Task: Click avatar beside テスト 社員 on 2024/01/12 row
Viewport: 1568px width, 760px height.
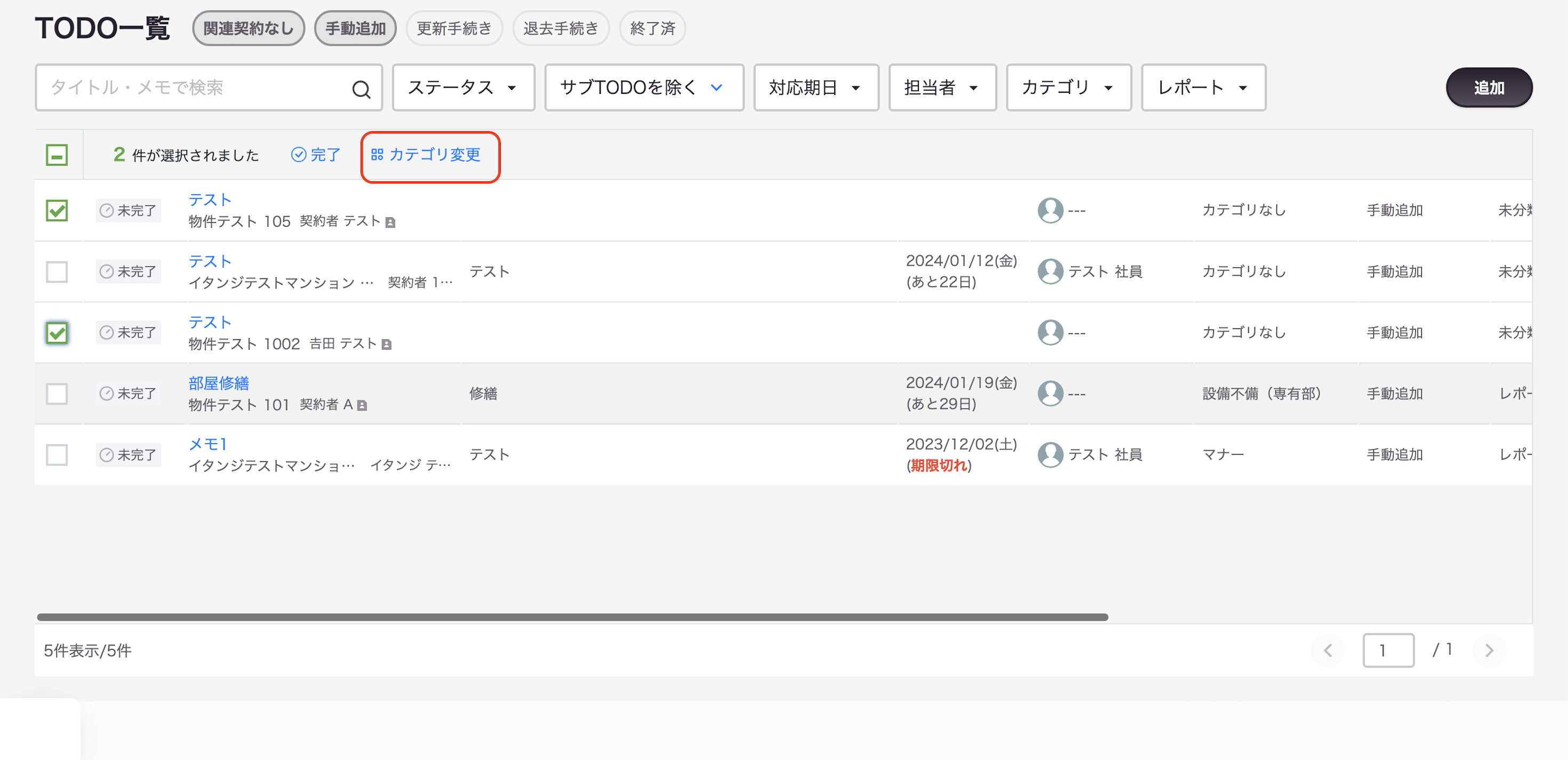Action: (x=1050, y=271)
